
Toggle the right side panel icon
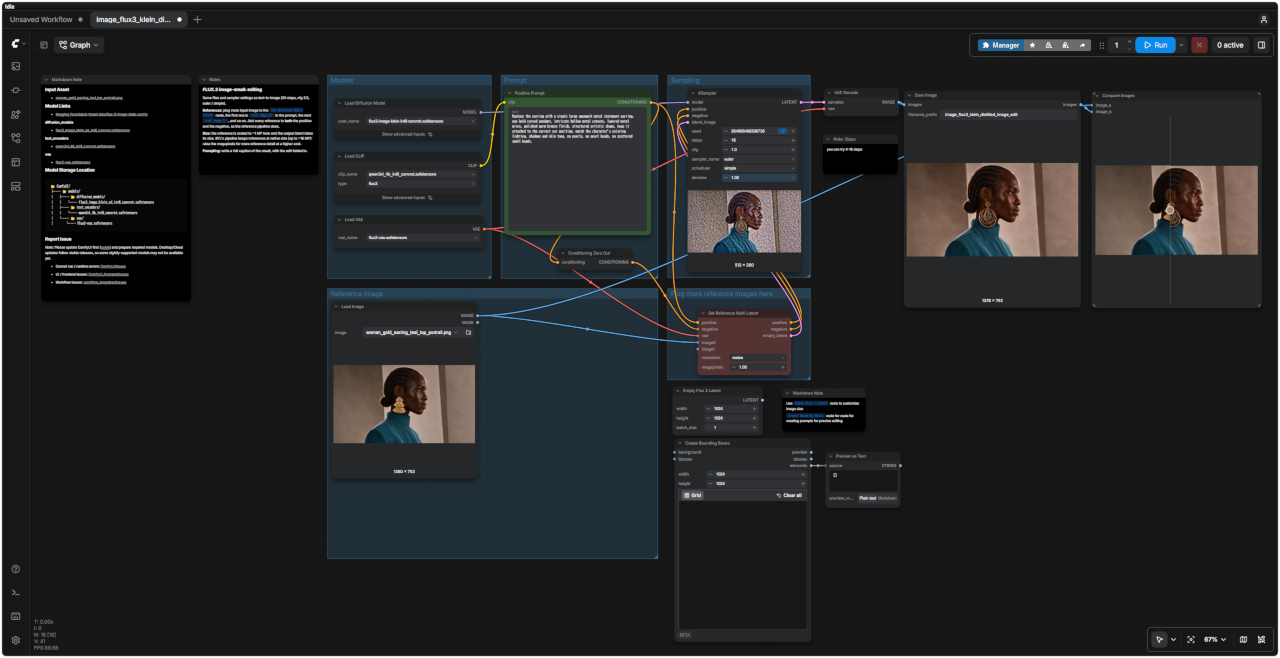(1261, 45)
